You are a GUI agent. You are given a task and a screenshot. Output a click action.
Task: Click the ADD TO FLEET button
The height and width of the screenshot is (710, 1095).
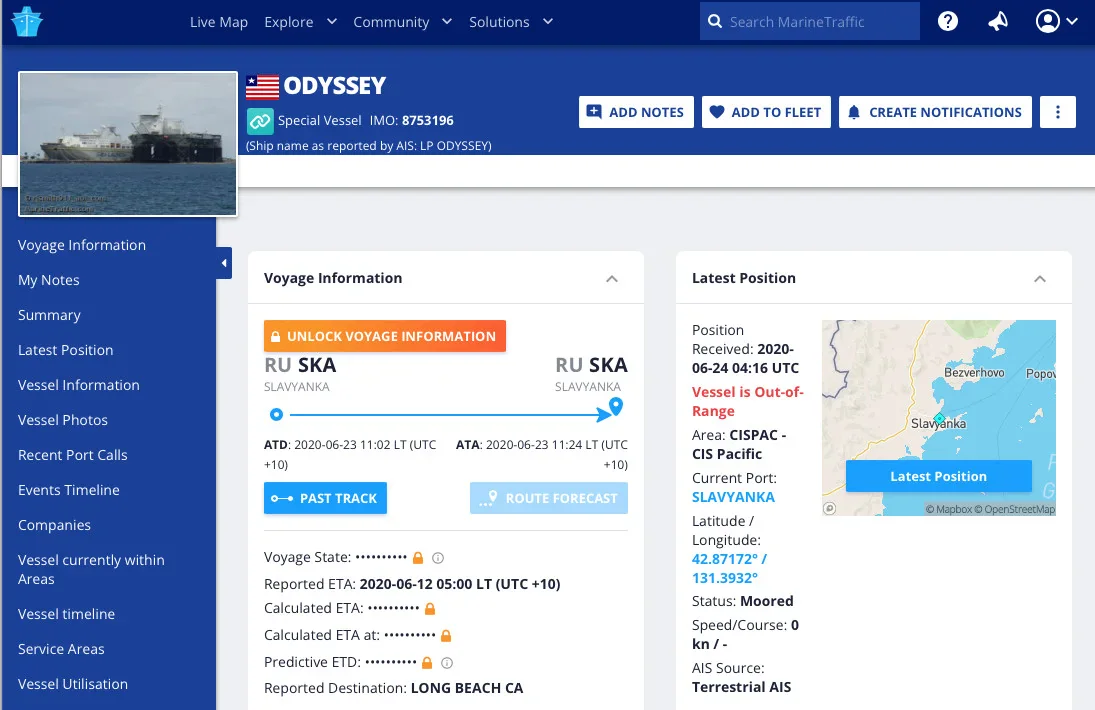coord(765,112)
